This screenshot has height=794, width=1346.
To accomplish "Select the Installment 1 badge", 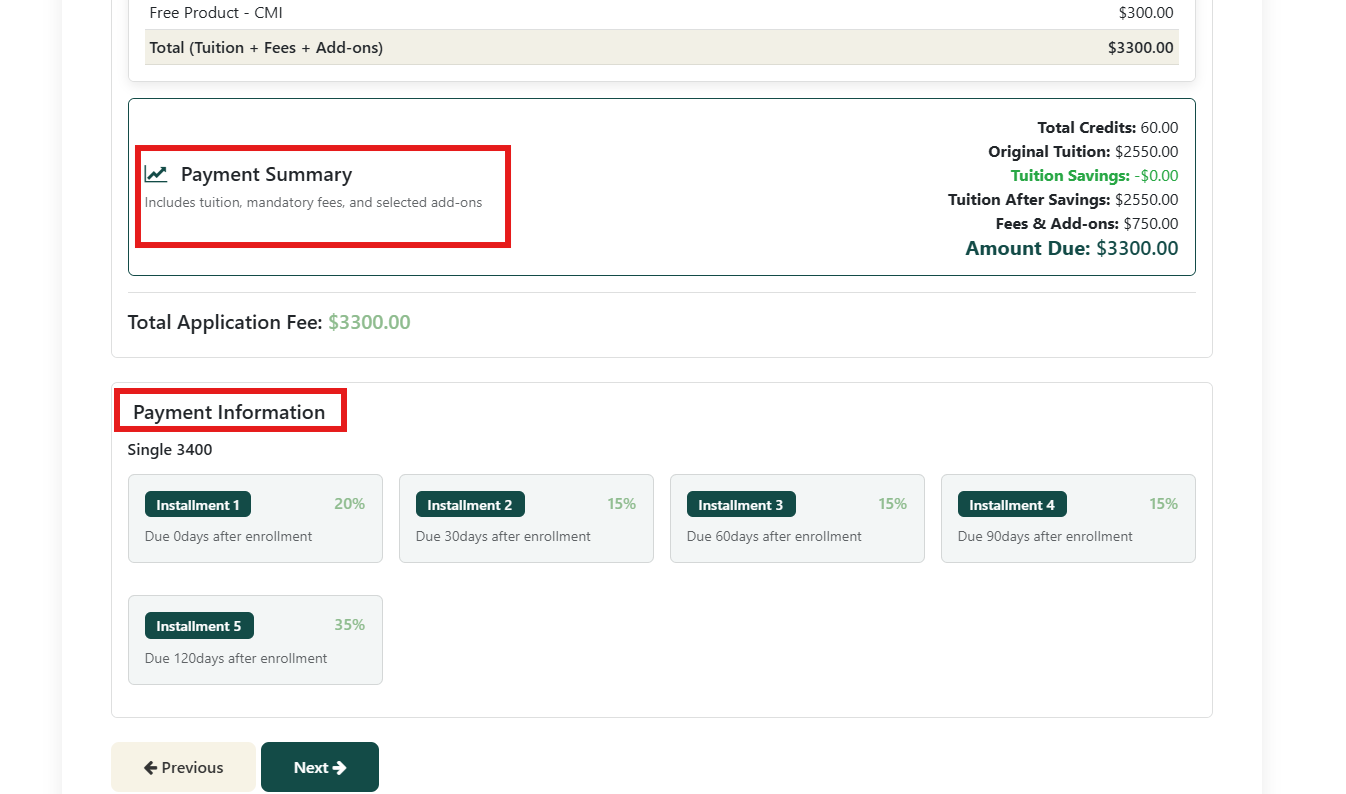I will point(198,505).
